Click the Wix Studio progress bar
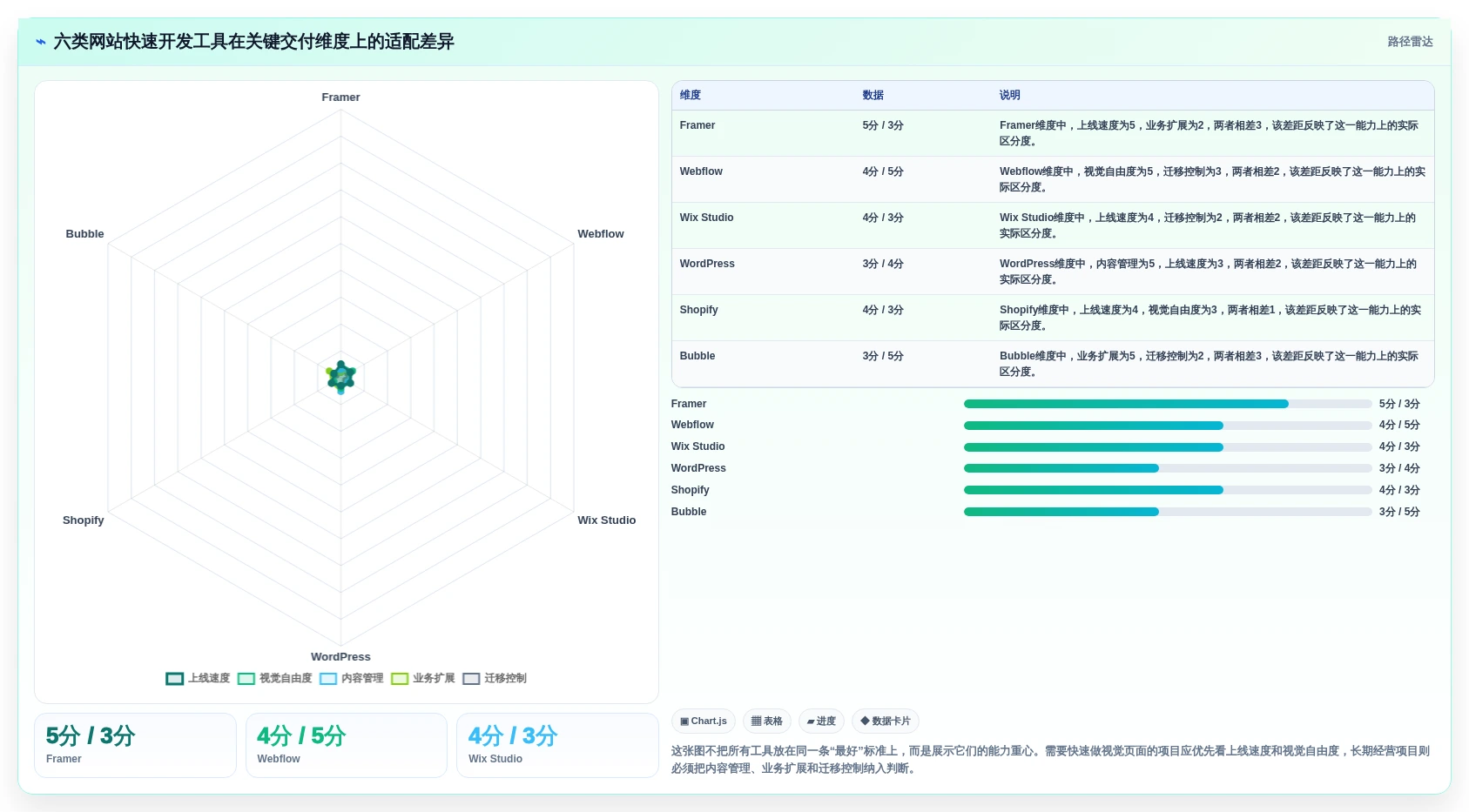Image resolution: width=1469 pixels, height=812 pixels. 1168,447
